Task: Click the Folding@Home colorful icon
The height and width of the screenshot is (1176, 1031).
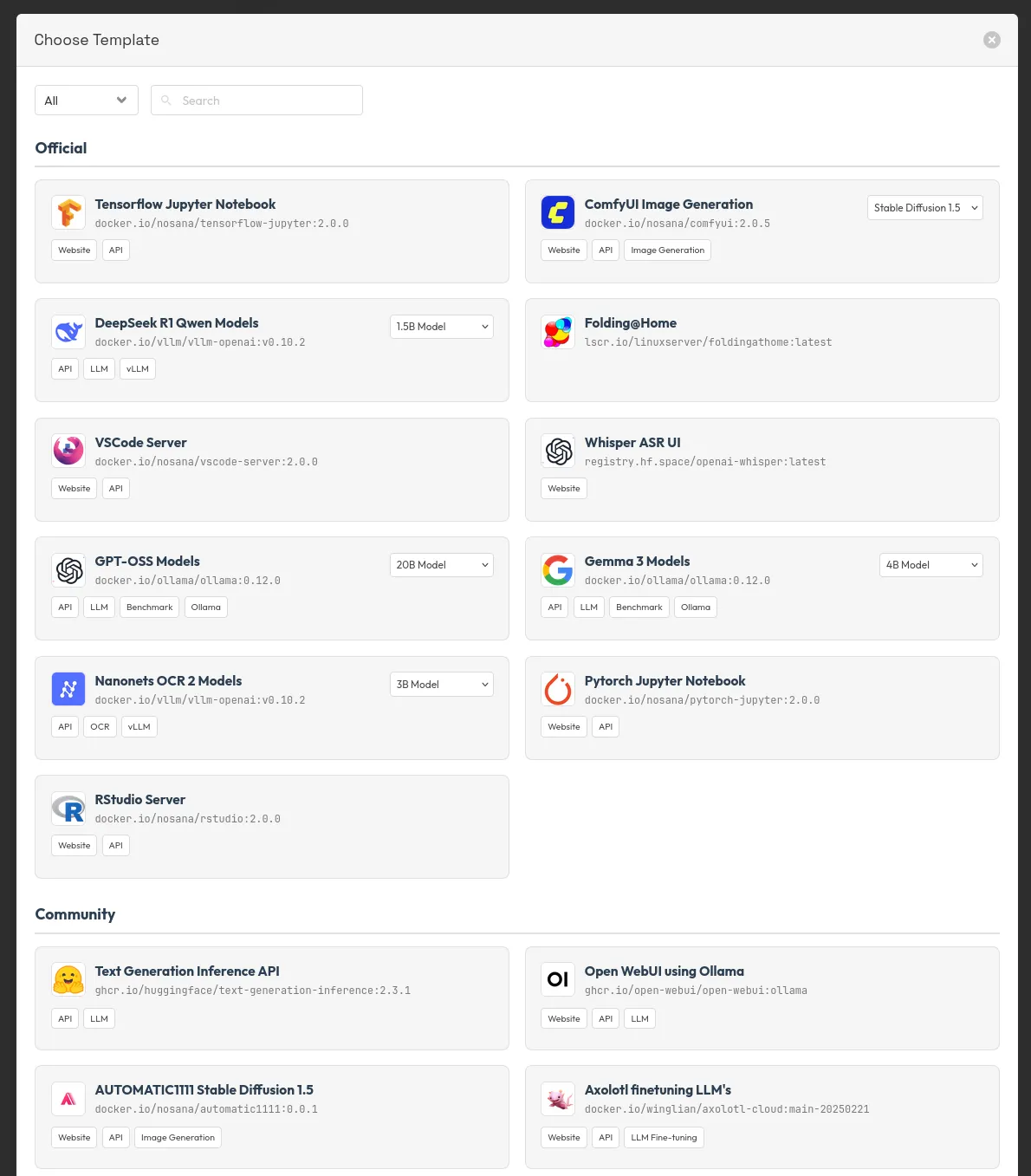Action: click(x=558, y=331)
